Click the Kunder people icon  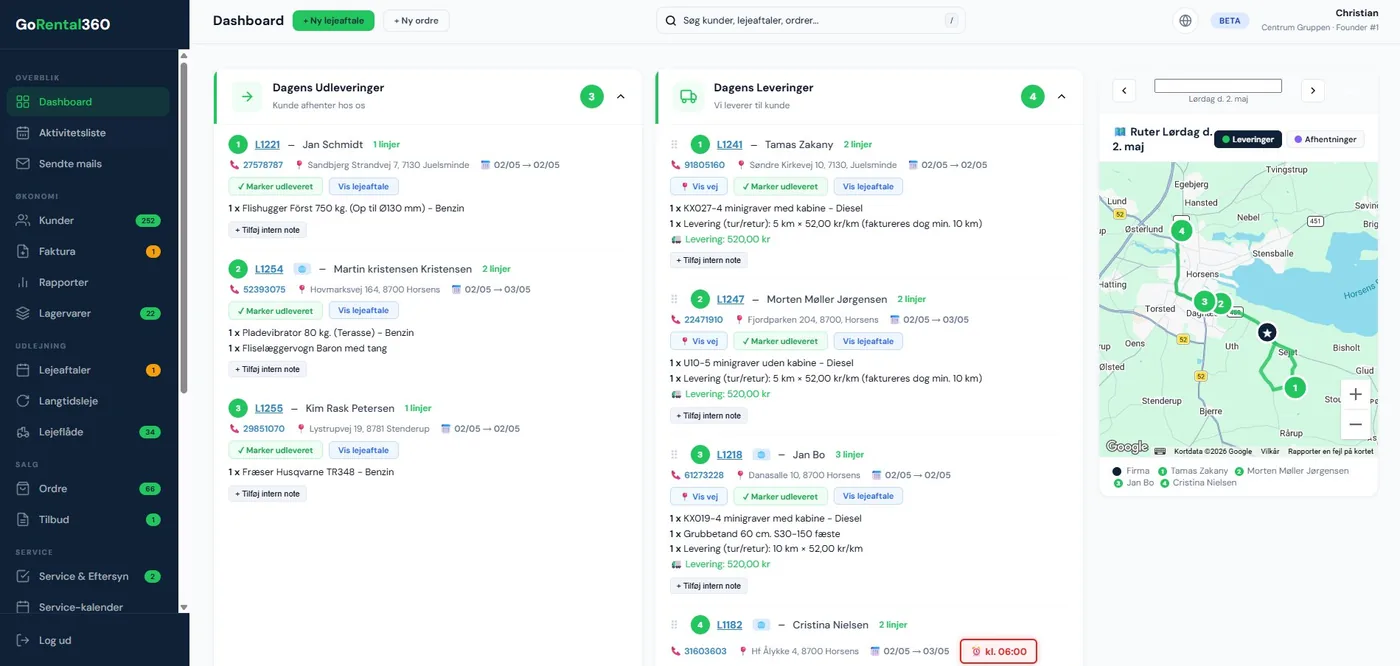23,220
